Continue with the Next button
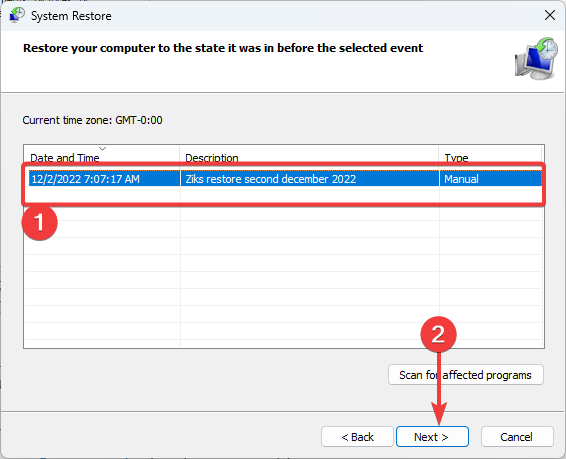The width and height of the screenshot is (566, 459). [x=432, y=437]
